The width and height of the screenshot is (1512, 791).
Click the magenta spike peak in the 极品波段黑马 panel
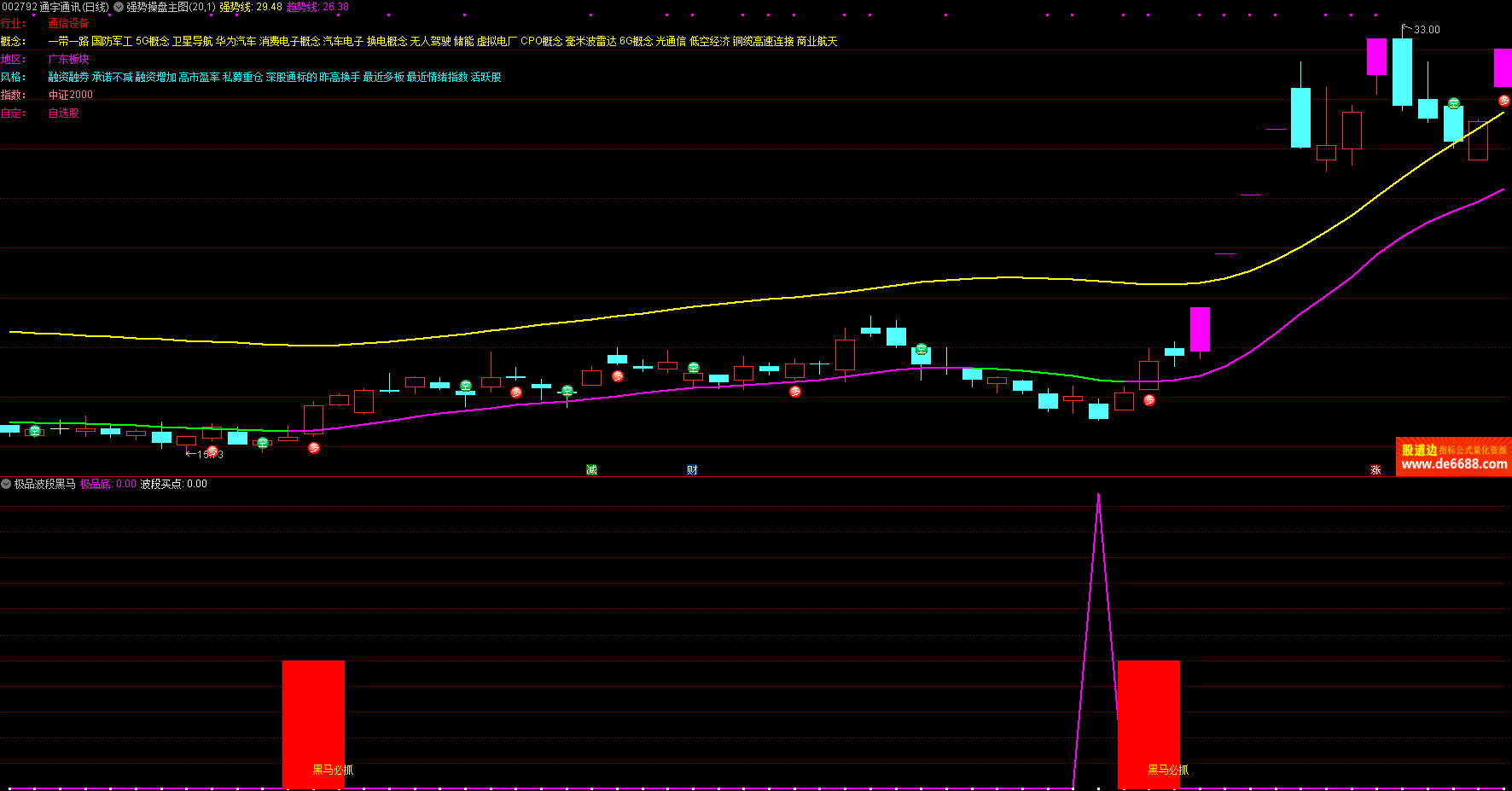click(1098, 497)
